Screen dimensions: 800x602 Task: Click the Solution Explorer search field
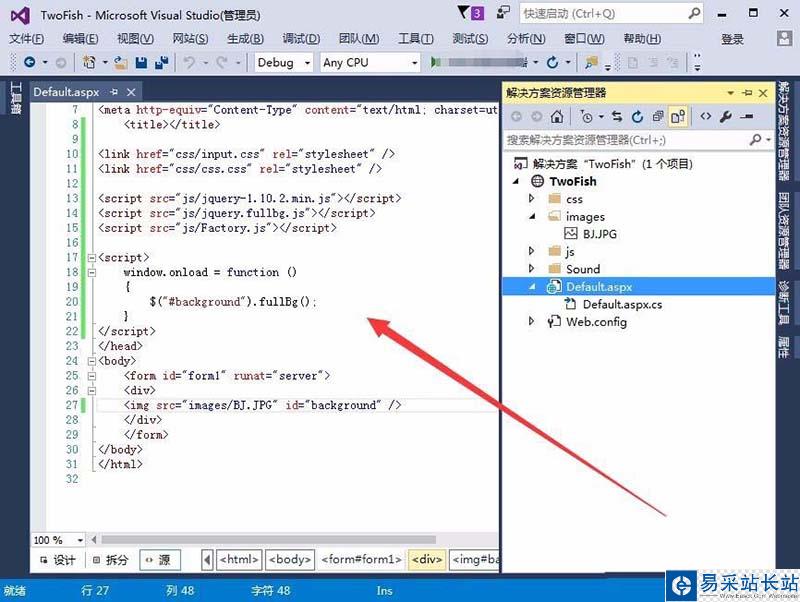[639, 140]
